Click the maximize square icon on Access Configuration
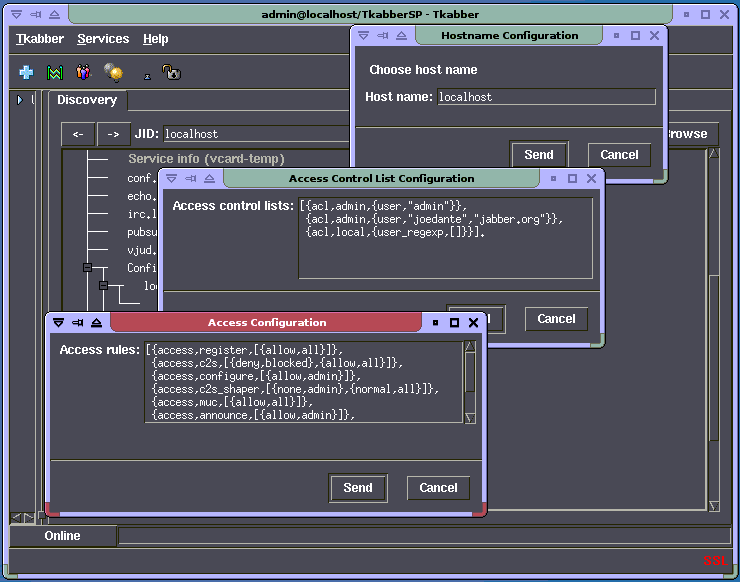The height and width of the screenshot is (582, 740). point(455,323)
